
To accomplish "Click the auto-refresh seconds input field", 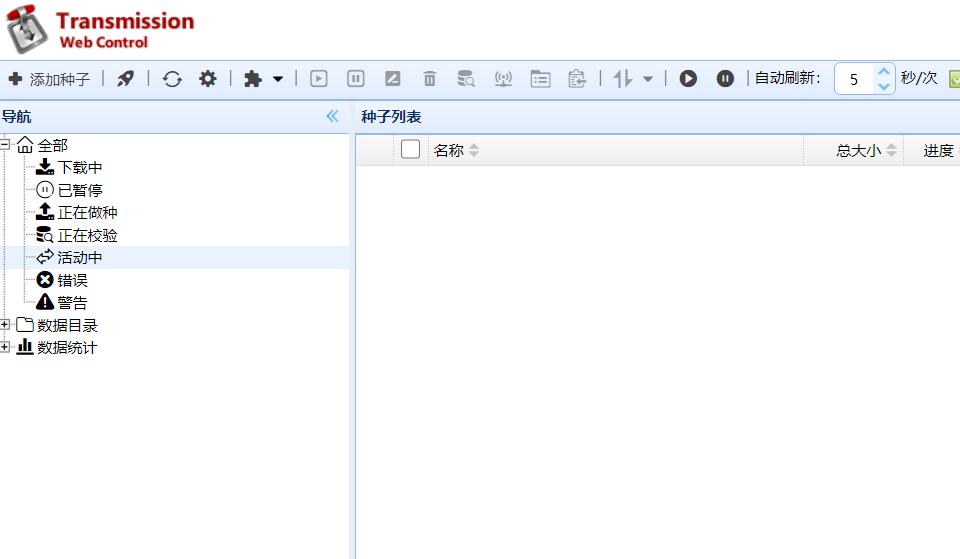I will tap(854, 79).
